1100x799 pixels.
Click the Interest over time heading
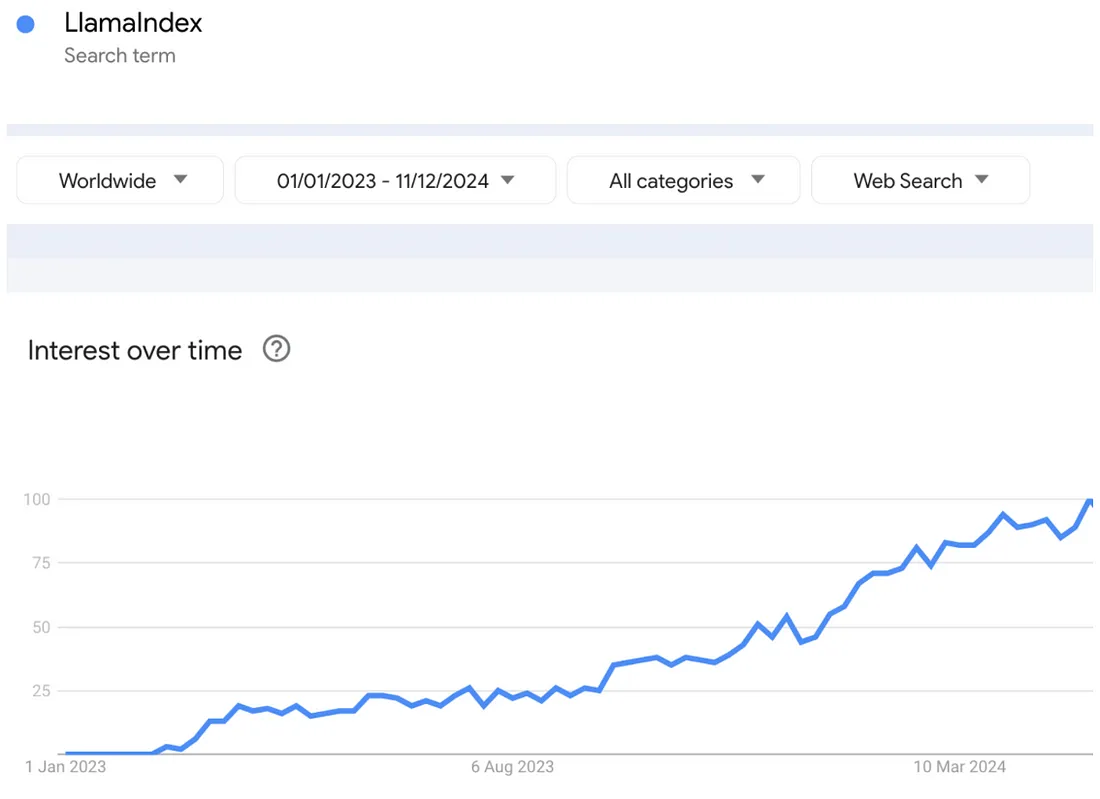coord(135,350)
